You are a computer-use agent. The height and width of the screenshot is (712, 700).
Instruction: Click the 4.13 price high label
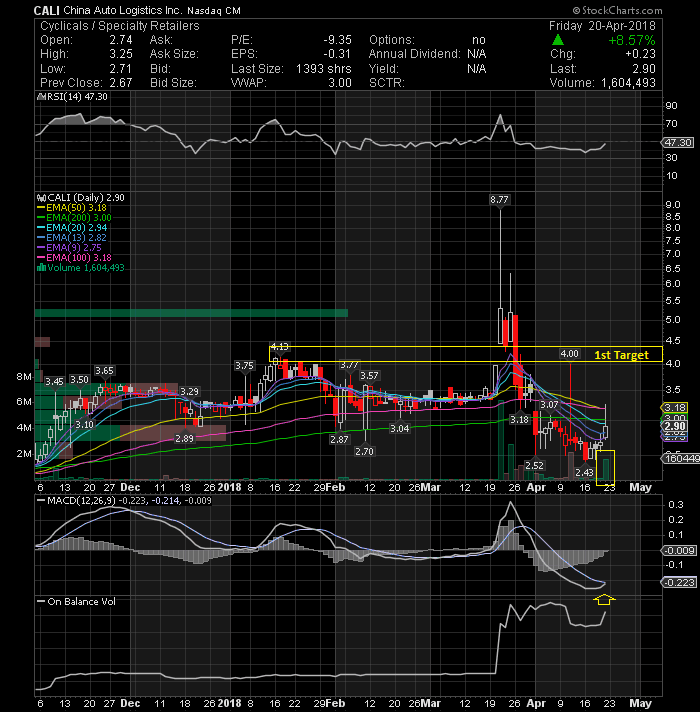[280, 346]
